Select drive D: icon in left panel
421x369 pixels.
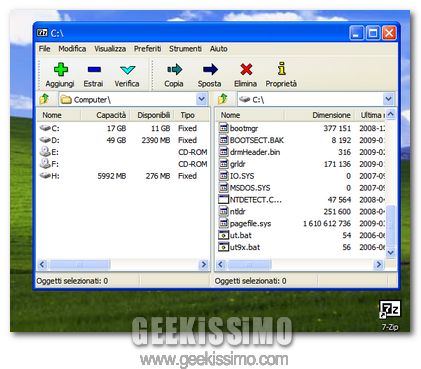[x=45, y=140]
